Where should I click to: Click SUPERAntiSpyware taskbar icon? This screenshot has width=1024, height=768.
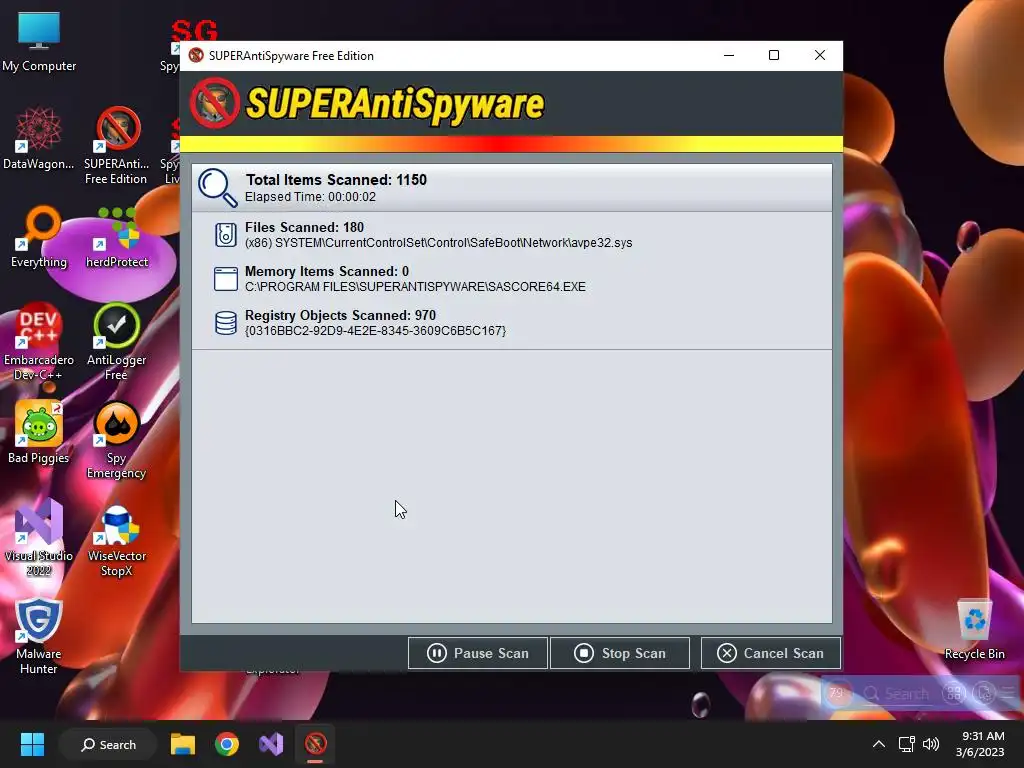[315, 744]
